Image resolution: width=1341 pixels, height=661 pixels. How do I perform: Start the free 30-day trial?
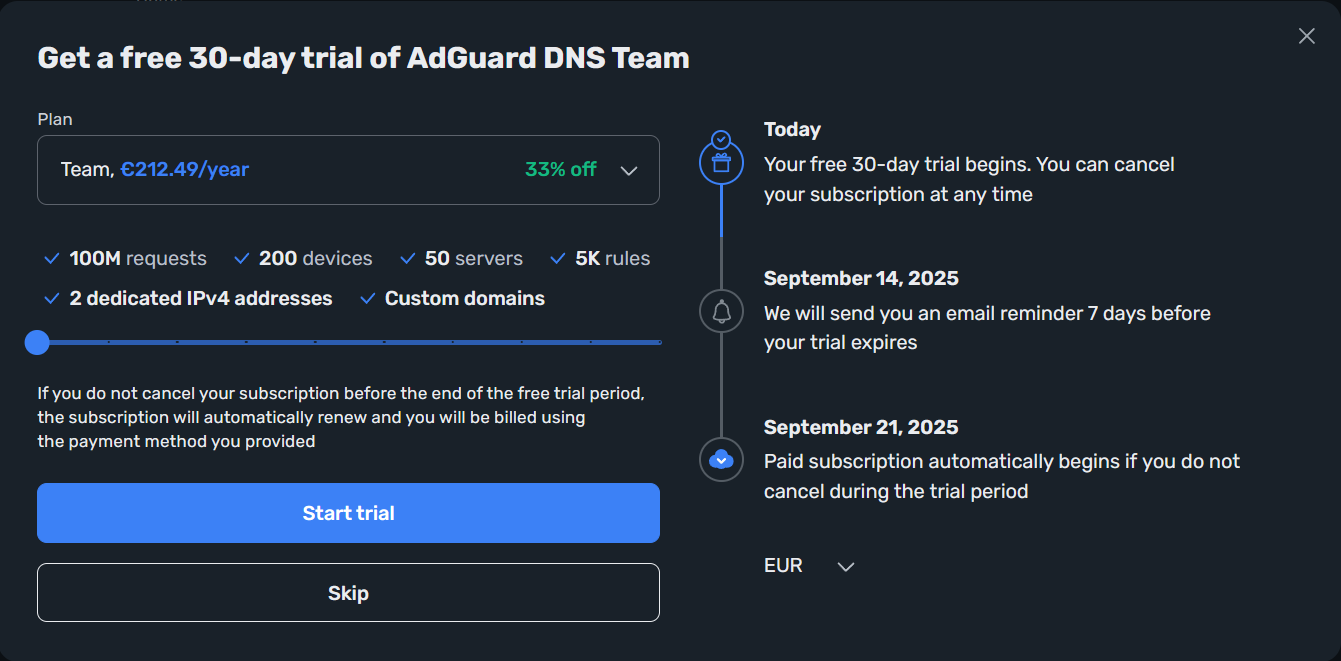[x=348, y=513]
